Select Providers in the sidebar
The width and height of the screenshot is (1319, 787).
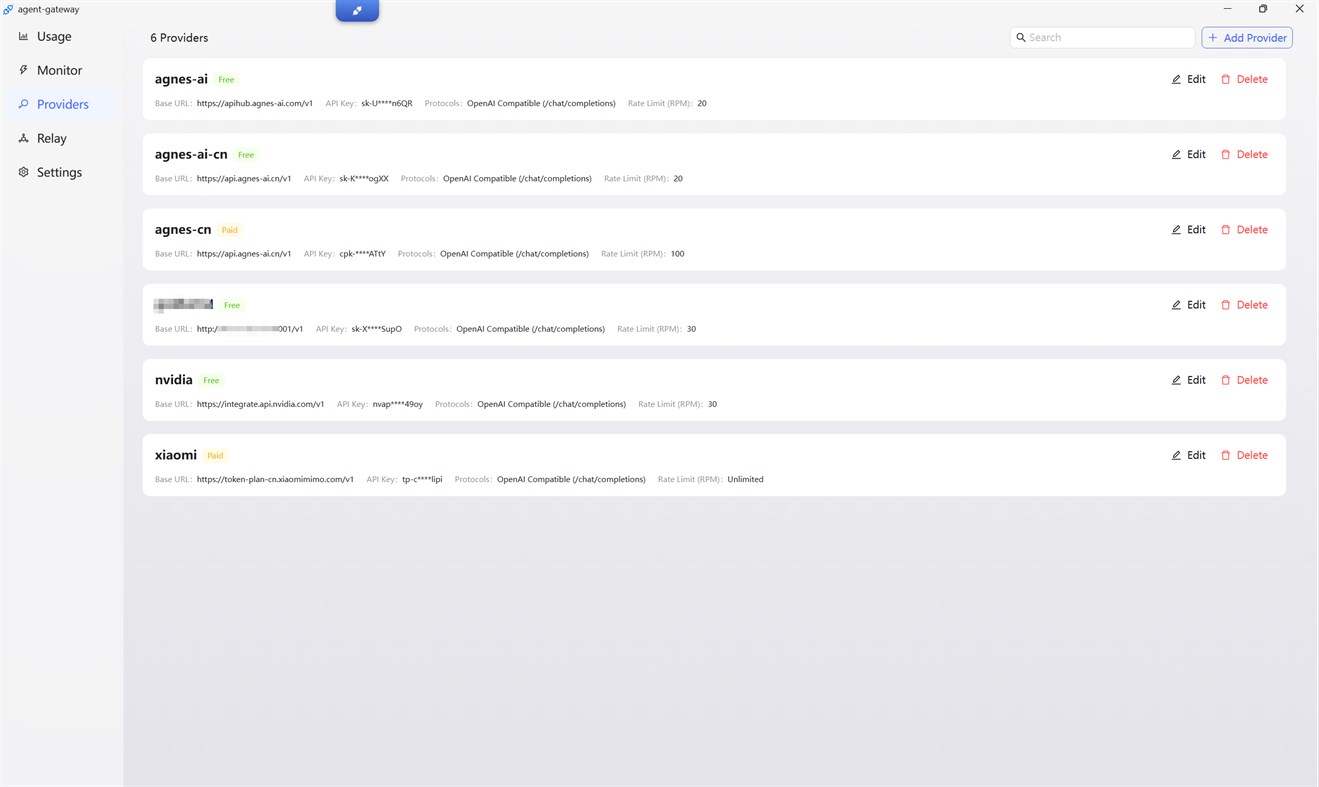pyautogui.click(x=60, y=104)
